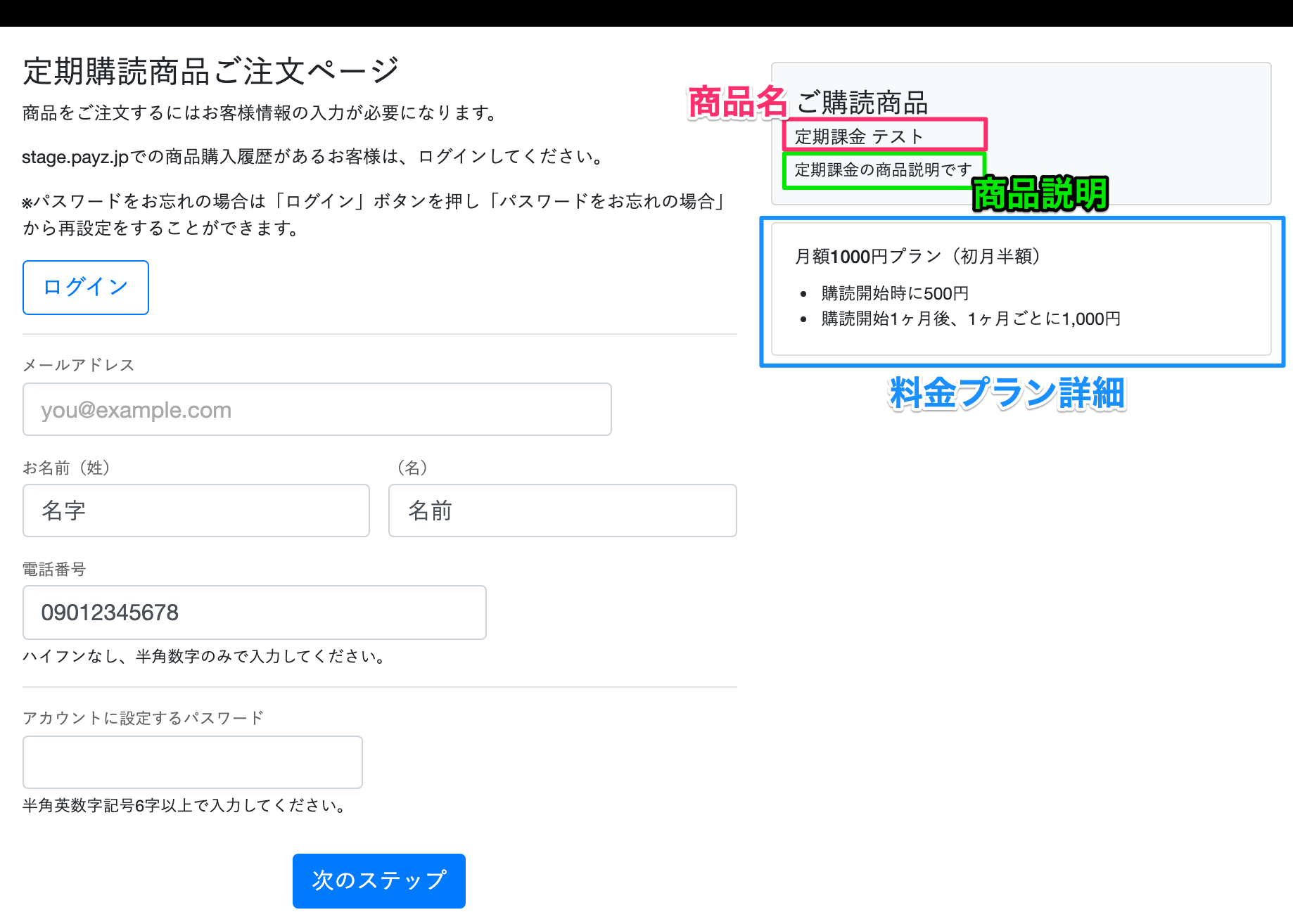Click the blue 料金プラン詳細 annotation label
This screenshot has width=1293, height=924.
coord(1007,393)
